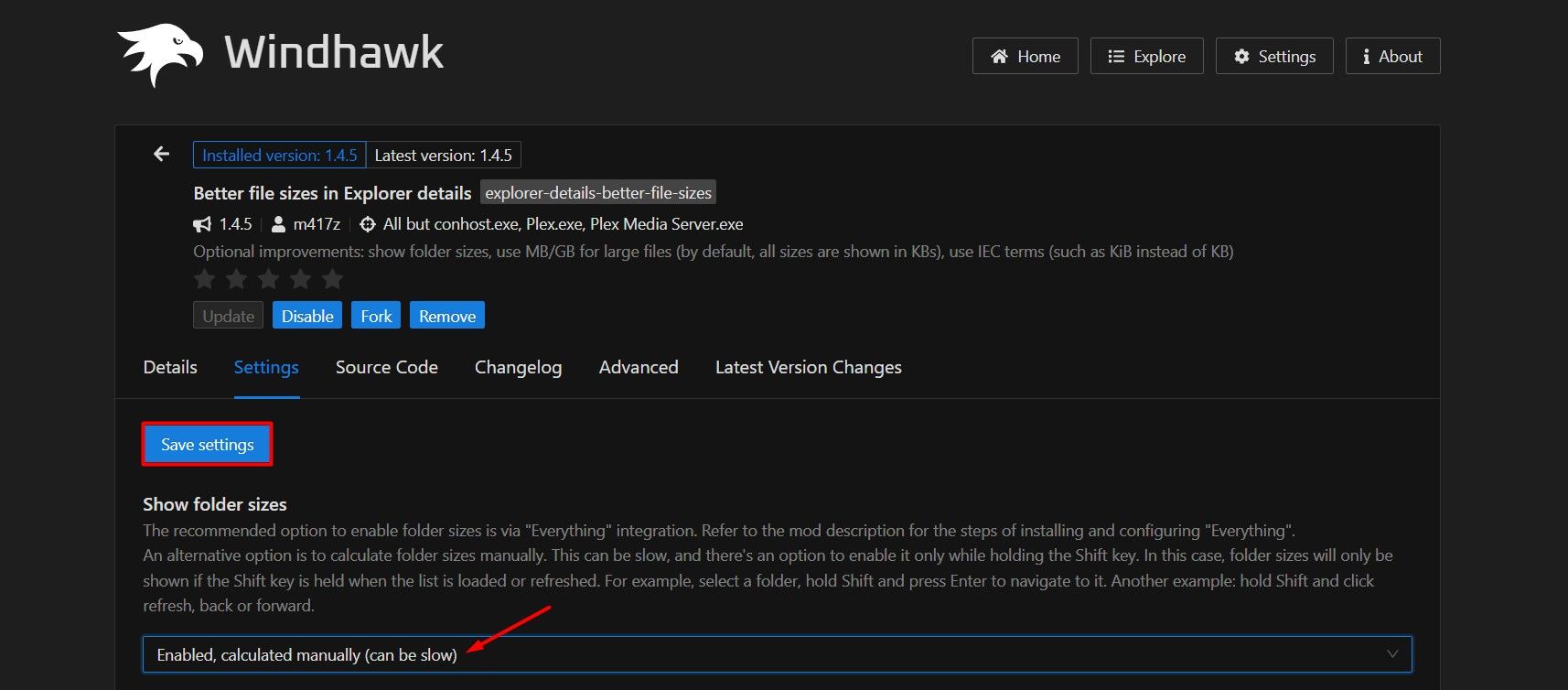This screenshot has height=690, width=1568.
Task: Rate the mod one star
Action: click(x=205, y=278)
